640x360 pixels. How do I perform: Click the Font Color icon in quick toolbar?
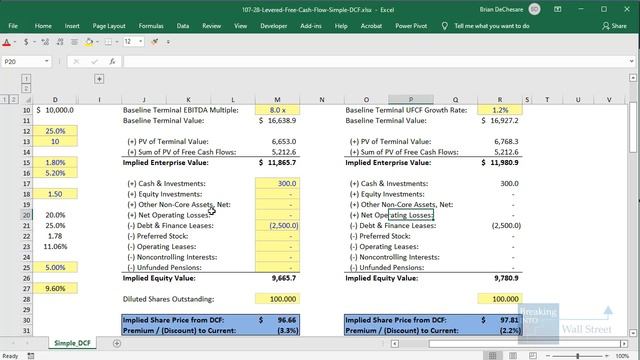pyautogui.click(x=7, y=42)
